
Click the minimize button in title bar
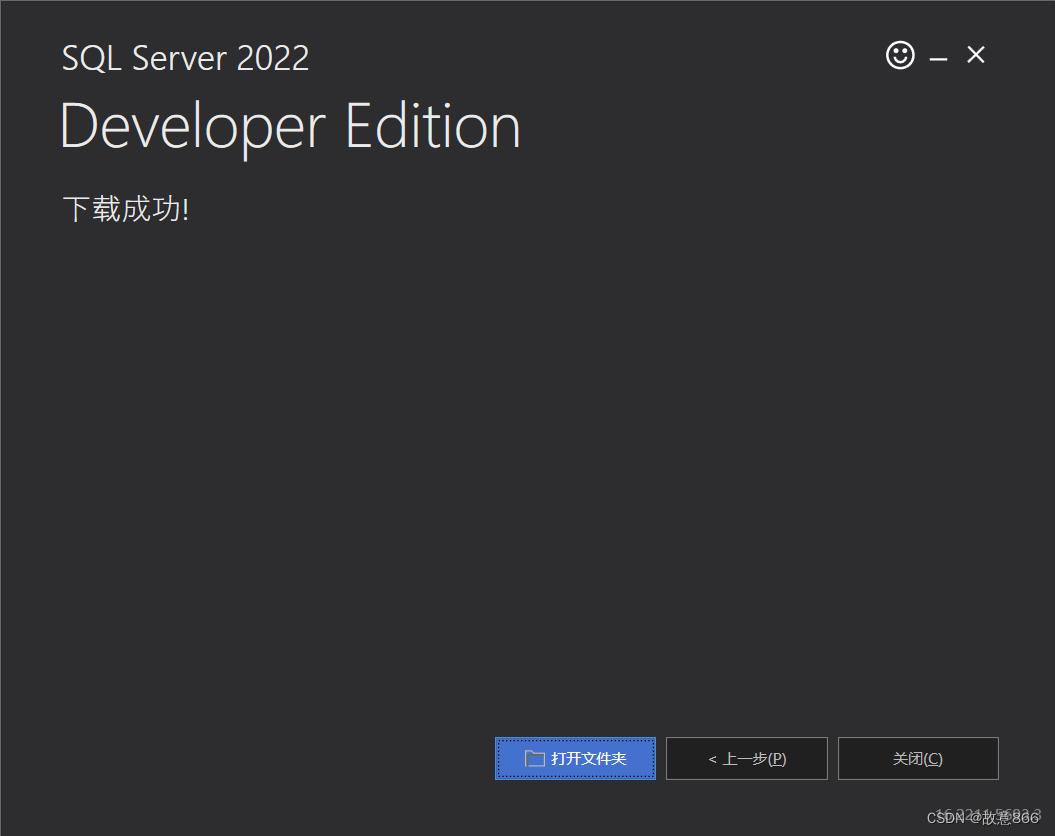coord(938,56)
